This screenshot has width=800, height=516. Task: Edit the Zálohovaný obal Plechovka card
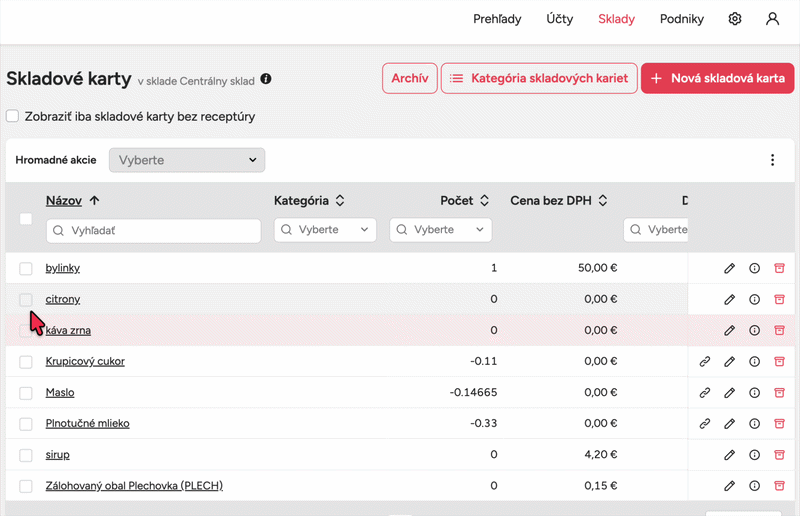[x=730, y=486]
